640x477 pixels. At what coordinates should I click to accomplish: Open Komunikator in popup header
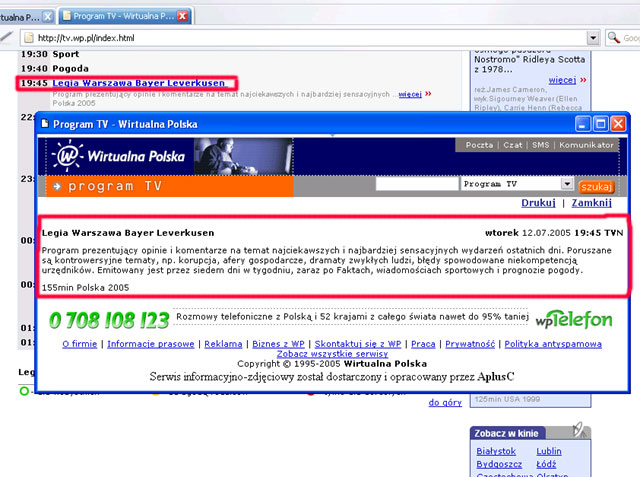coord(586,145)
